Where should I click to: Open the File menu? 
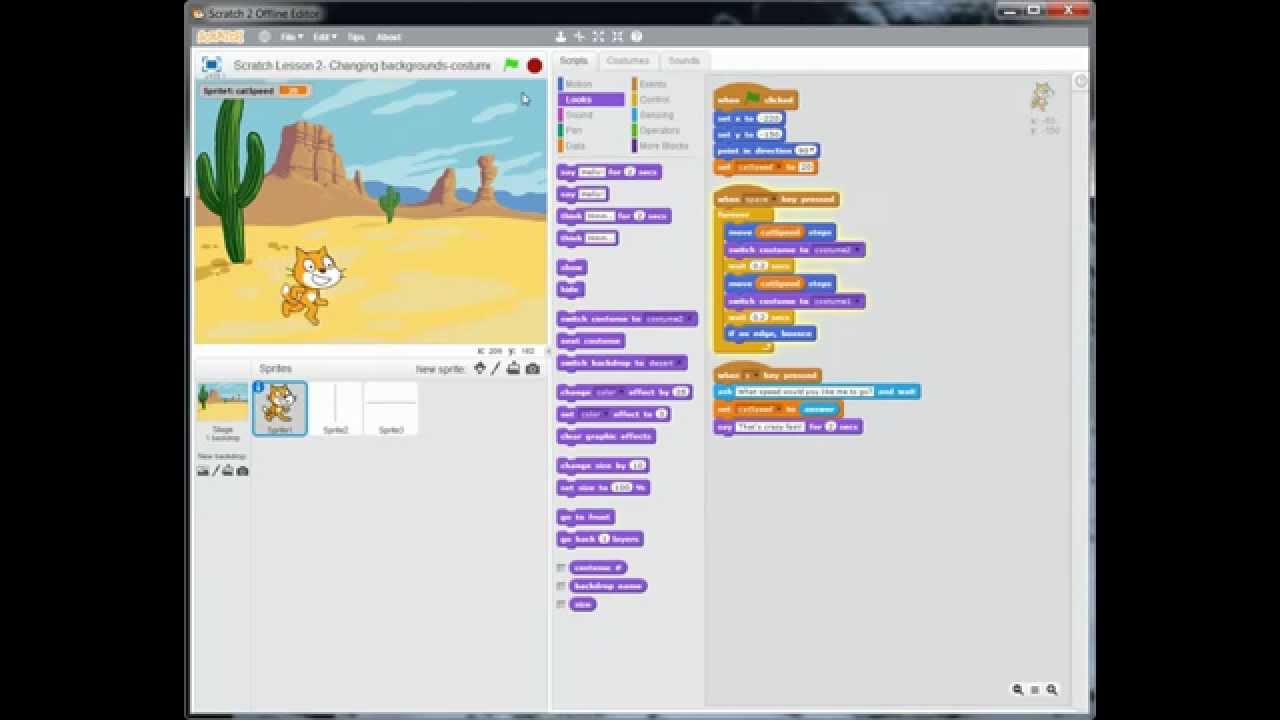point(291,37)
